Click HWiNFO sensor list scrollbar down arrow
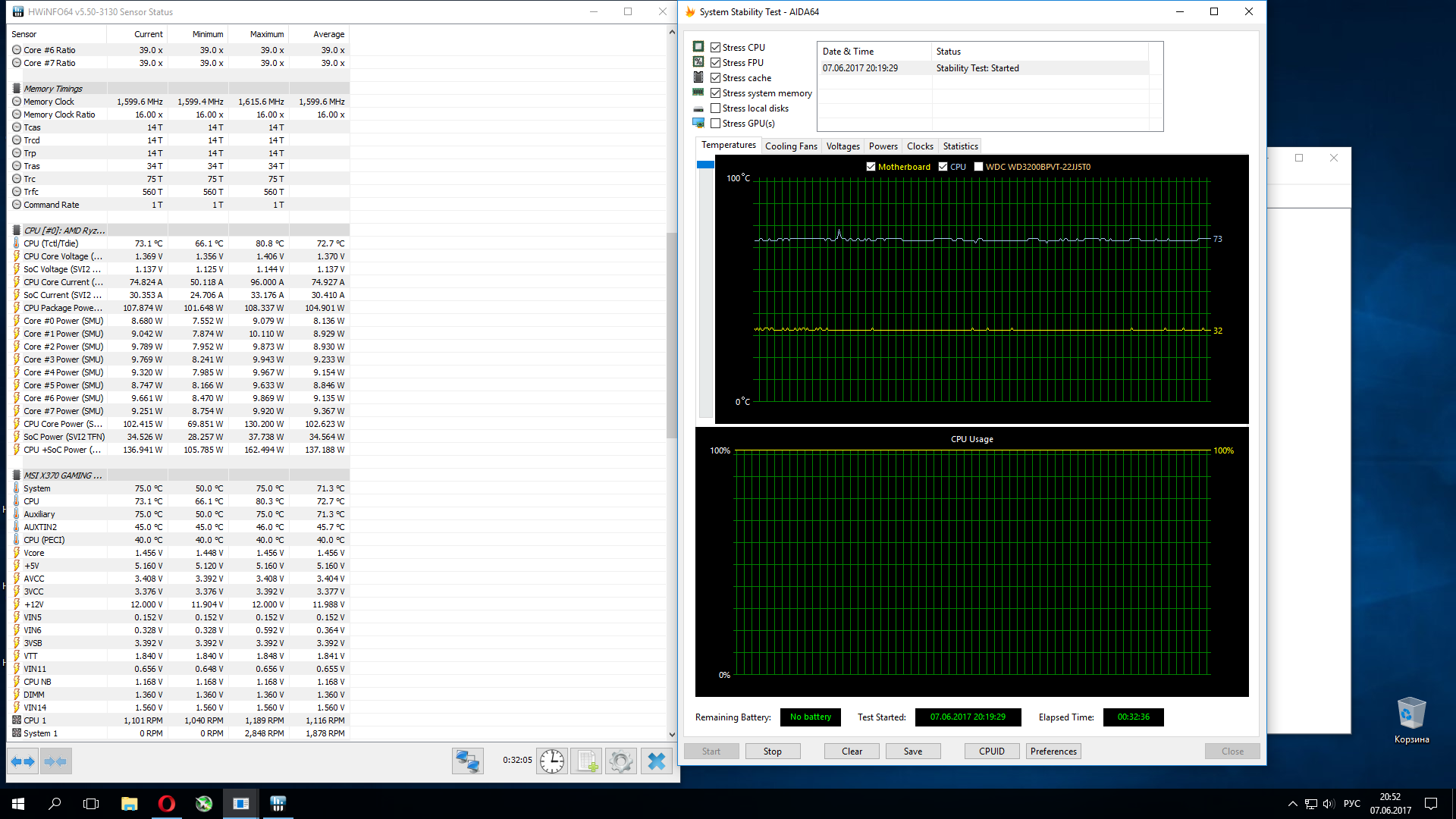 pyautogui.click(x=672, y=734)
